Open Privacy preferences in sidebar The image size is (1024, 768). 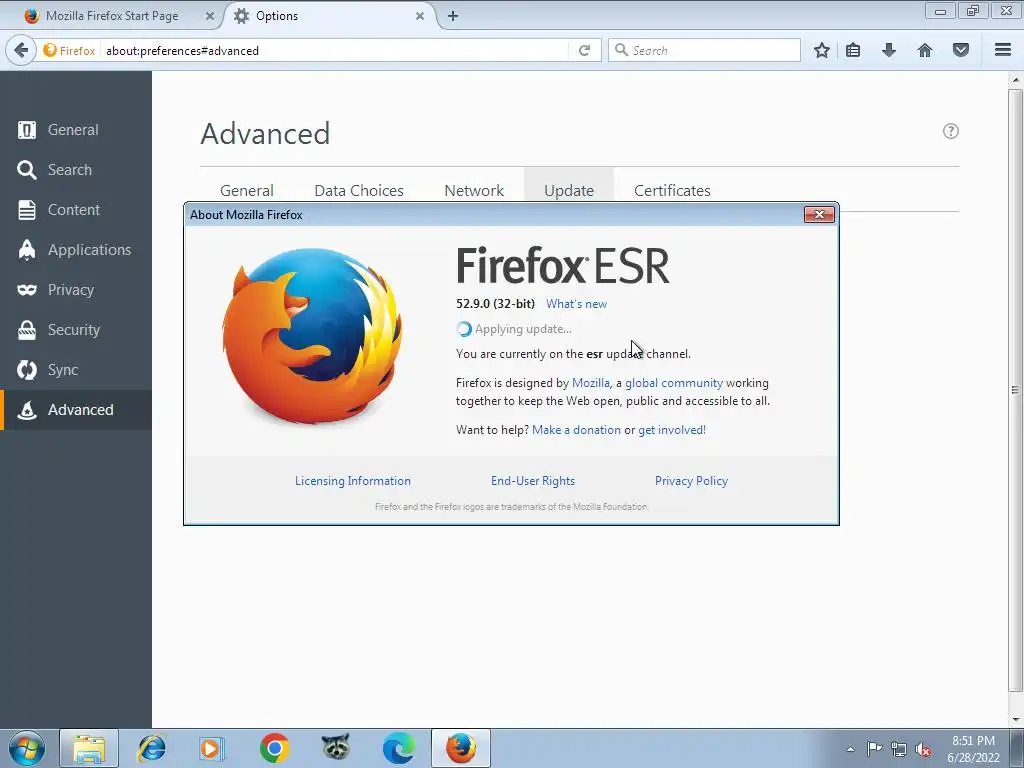(76, 289)
